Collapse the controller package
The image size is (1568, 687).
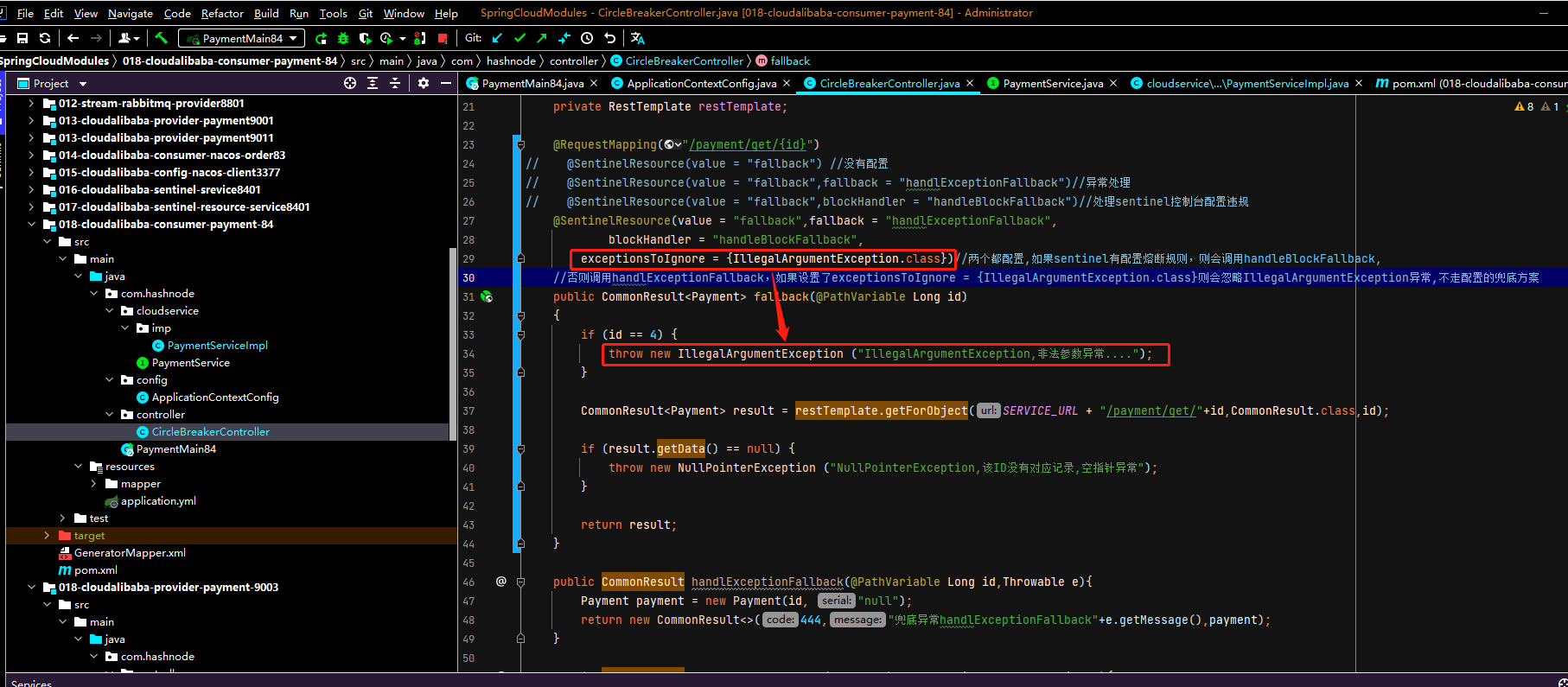click(110, 414)
